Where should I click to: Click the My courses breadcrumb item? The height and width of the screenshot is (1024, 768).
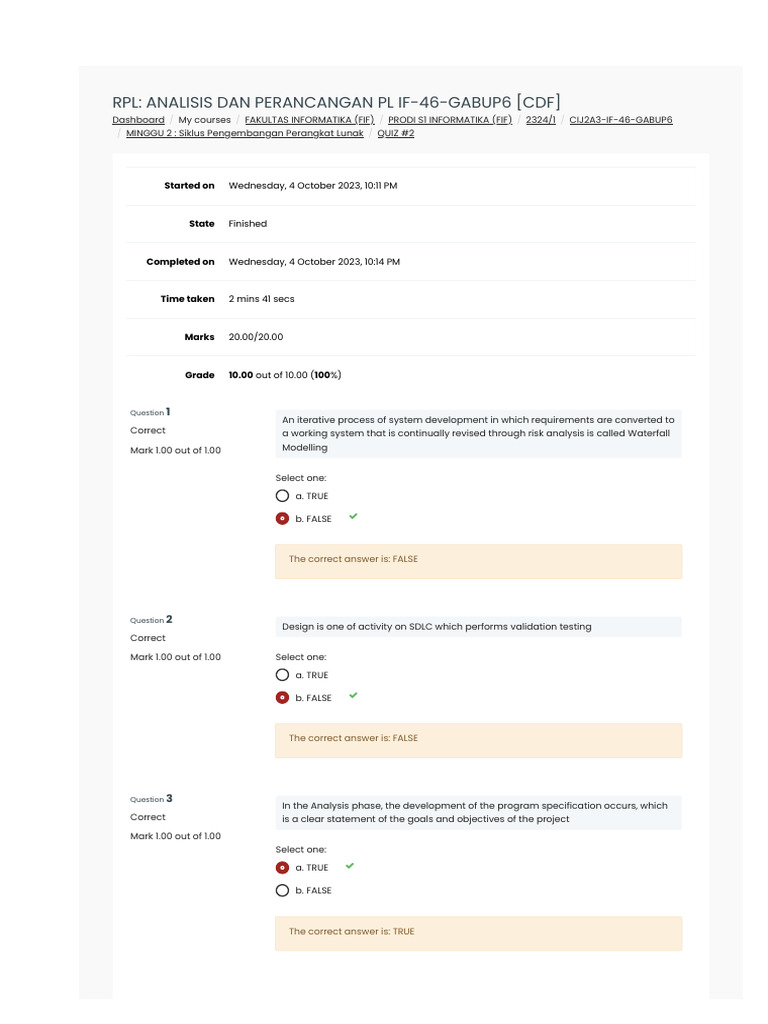[205, 120]
